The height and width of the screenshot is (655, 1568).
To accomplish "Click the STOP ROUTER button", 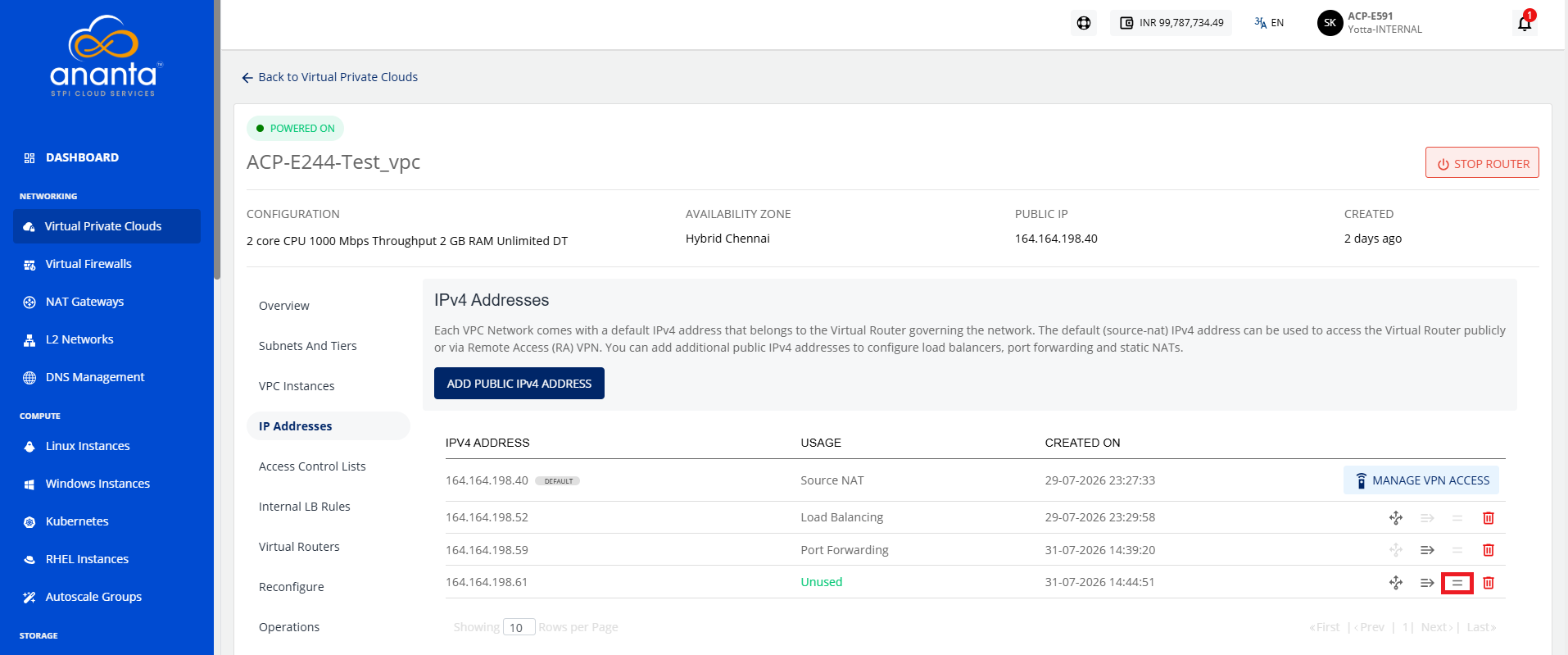I will [x=1482, y=163].
